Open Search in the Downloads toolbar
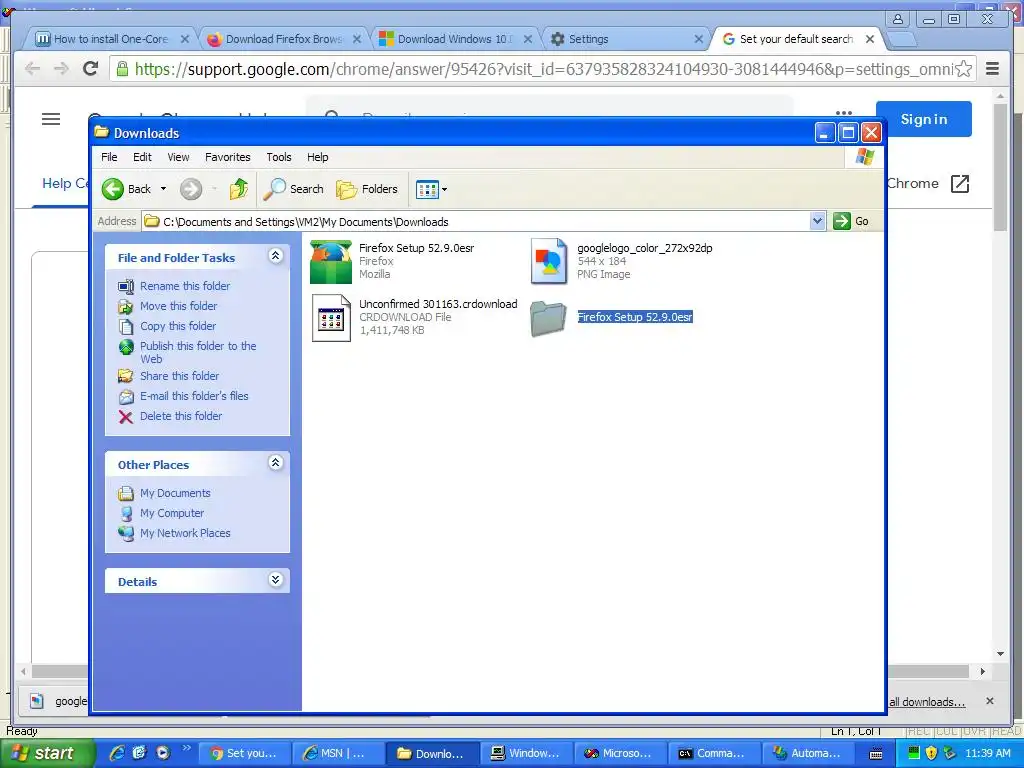1024x768 pixels. (293, 189)
